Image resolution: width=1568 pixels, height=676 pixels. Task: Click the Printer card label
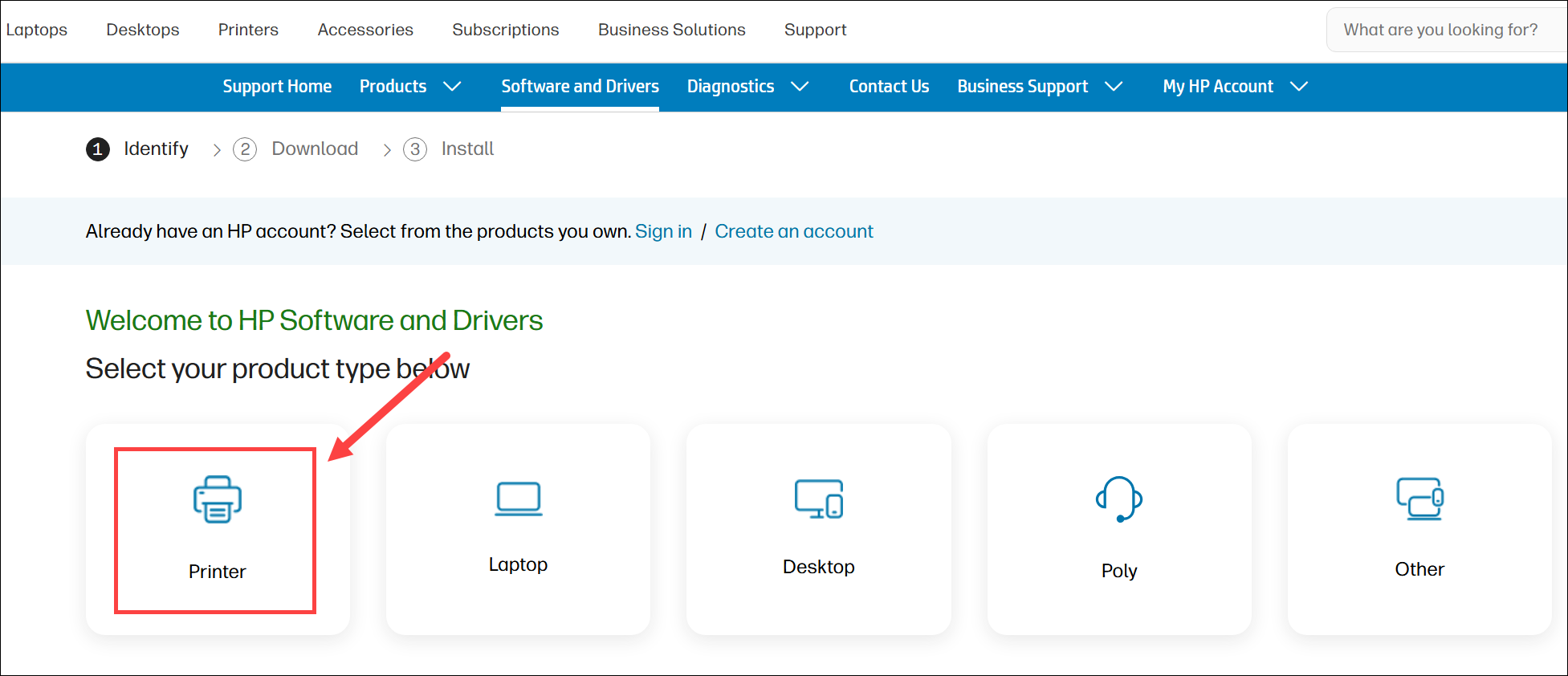pyautogui.click(x=218, y=572)
